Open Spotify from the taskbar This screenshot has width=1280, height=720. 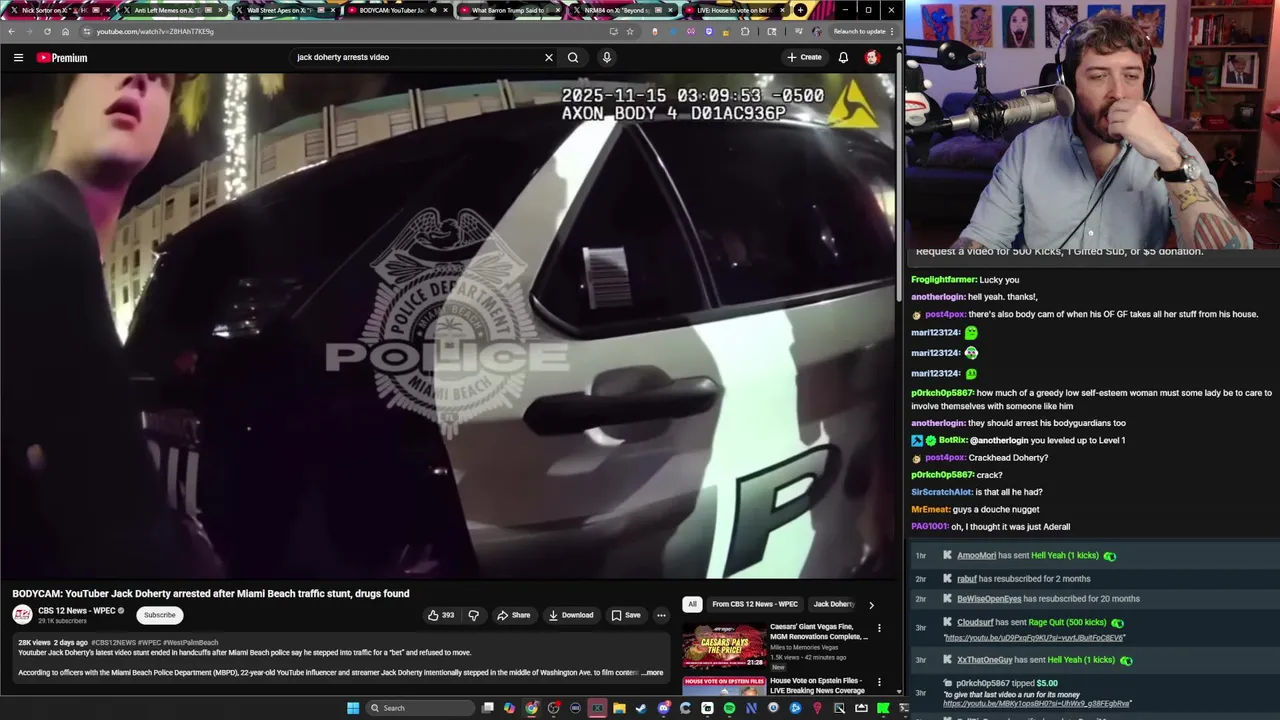pos(729,708)
